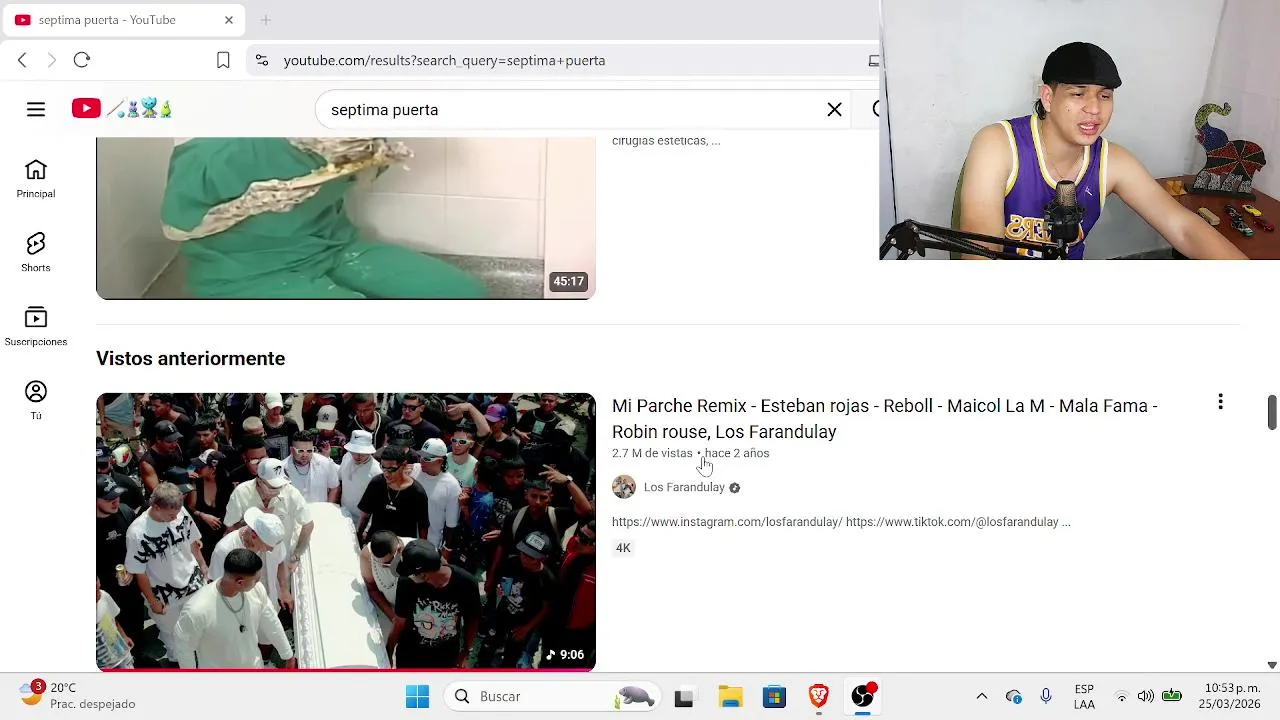1280x720 pixels.
Task: Click the page vertical scrollbar thumb
Action: (1272, 412)
